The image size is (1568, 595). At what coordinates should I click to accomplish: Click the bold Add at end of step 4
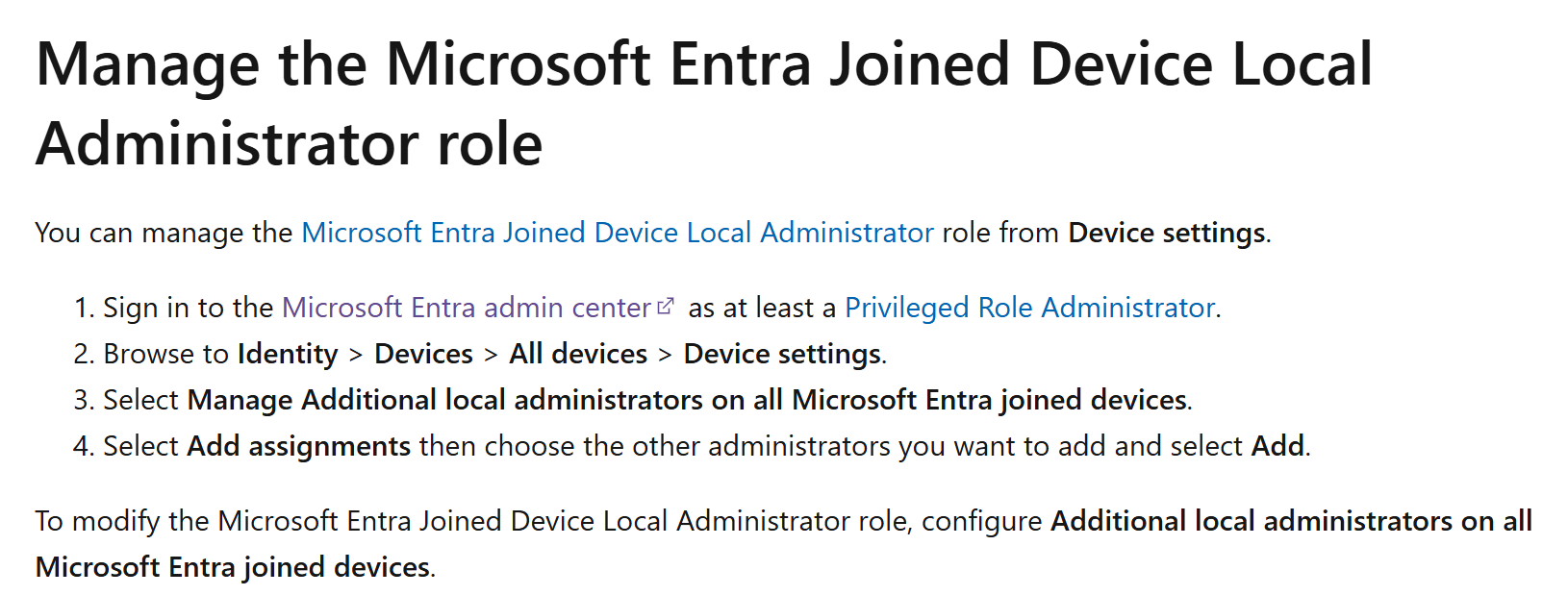[1277, 446]
